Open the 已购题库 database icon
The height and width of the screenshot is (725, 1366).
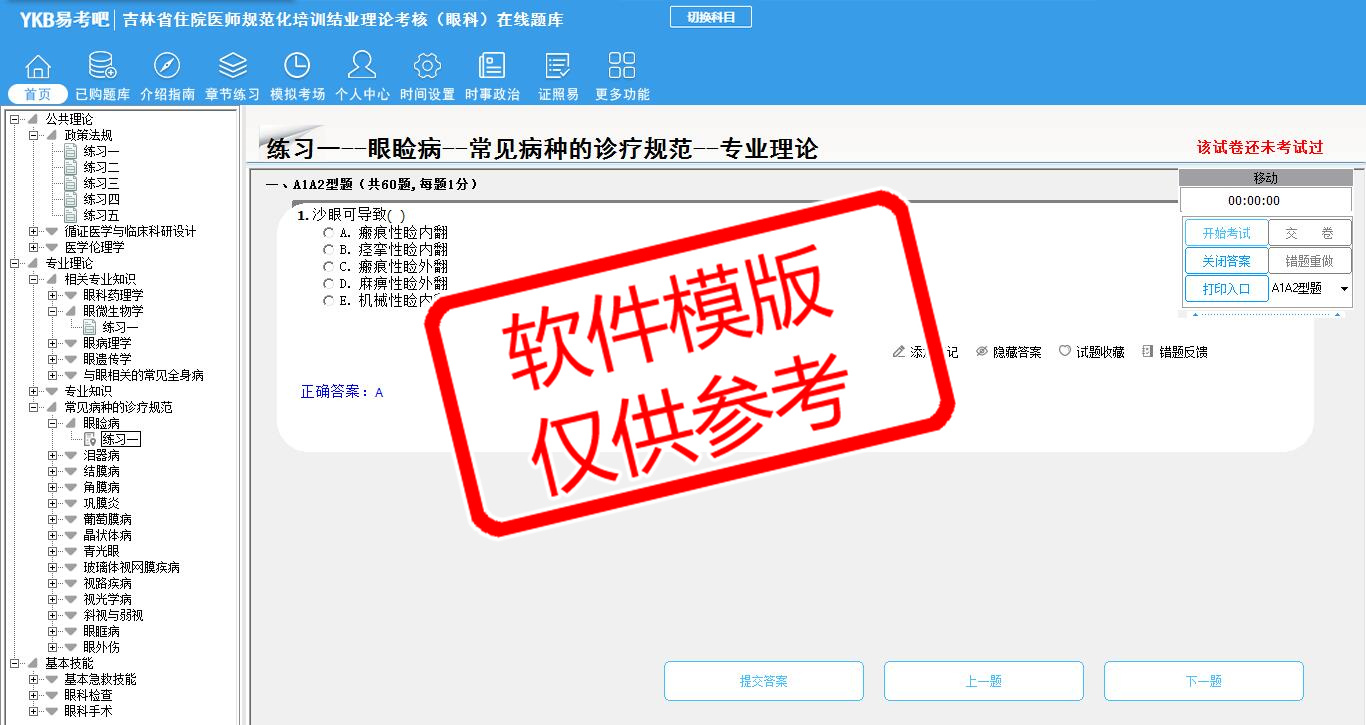coord(102,67)
